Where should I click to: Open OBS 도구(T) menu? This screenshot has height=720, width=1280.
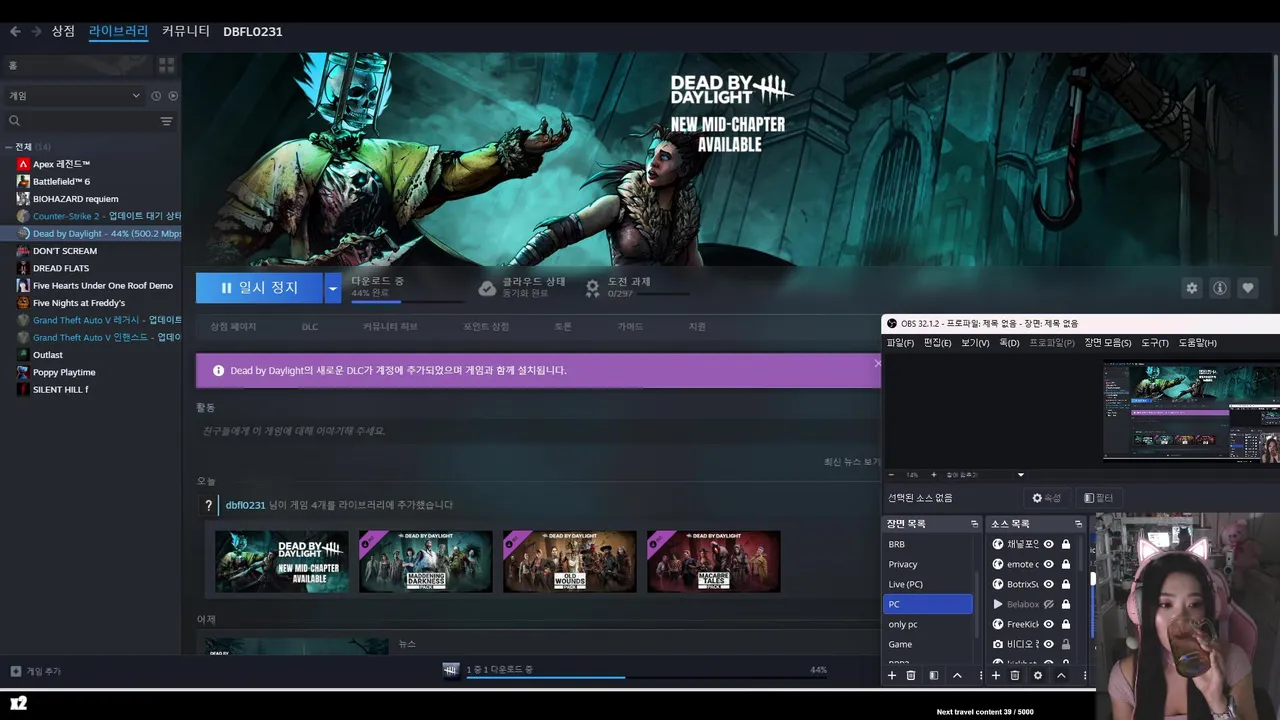(1155, 343)
